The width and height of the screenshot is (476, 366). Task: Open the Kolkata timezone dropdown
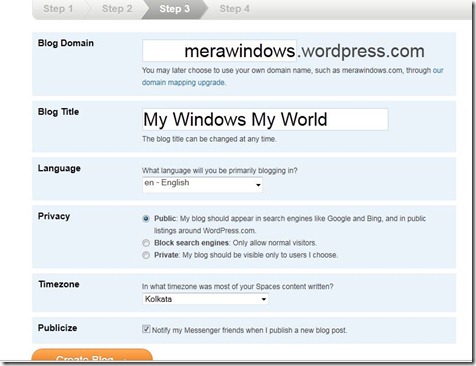pos(205,299)
